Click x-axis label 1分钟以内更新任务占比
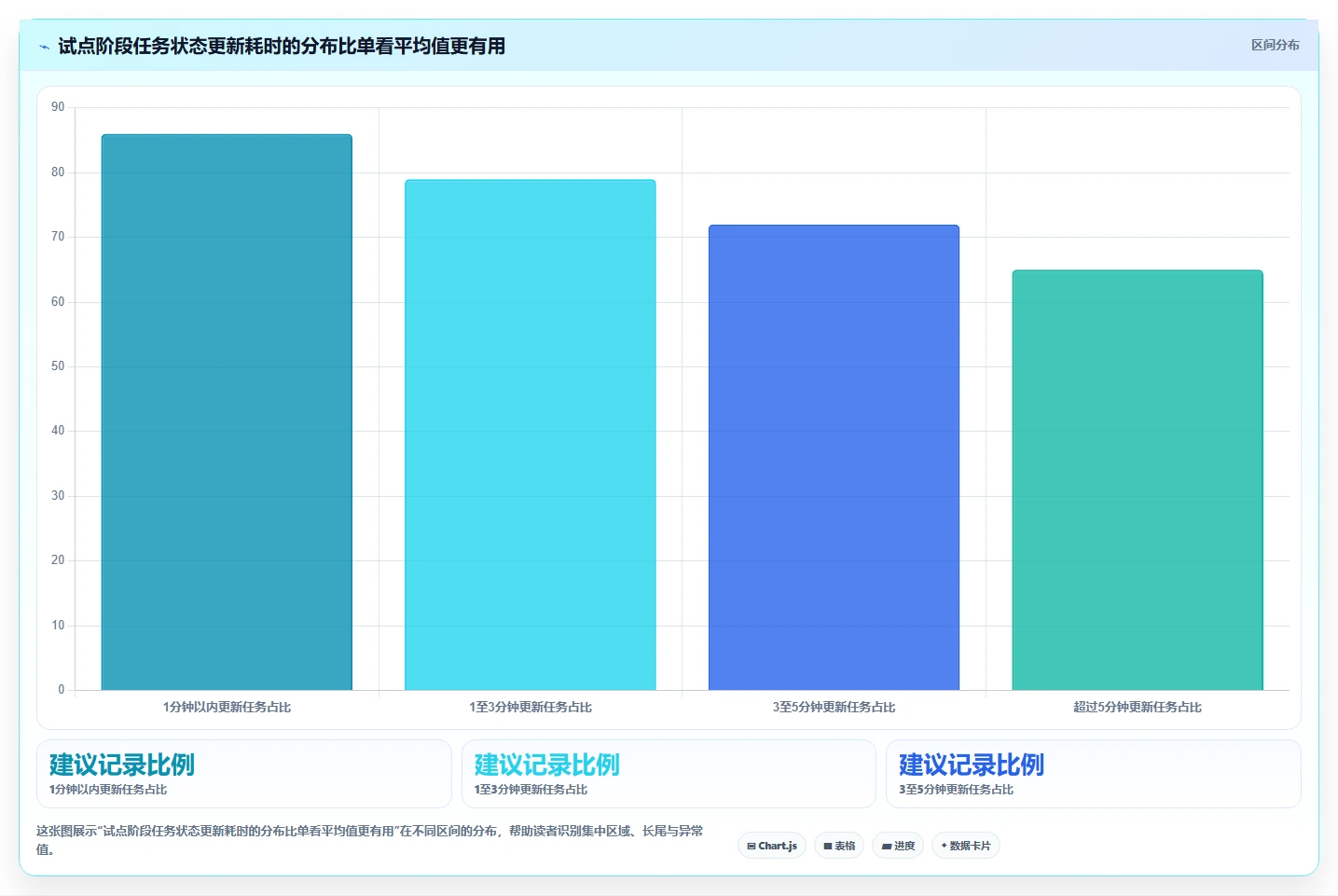The height and width of the screenshot is (896, 1338). tap(227, 707)
